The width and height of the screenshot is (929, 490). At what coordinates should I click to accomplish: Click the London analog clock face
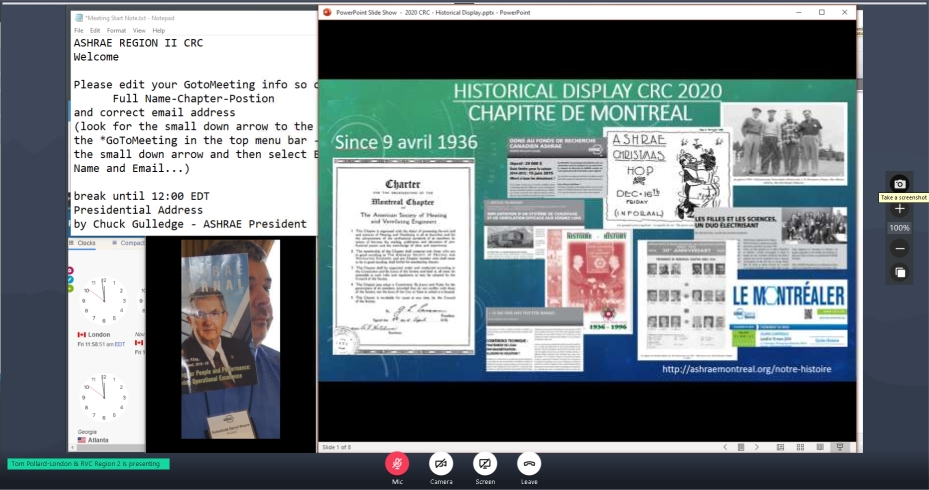coord(104,300)
